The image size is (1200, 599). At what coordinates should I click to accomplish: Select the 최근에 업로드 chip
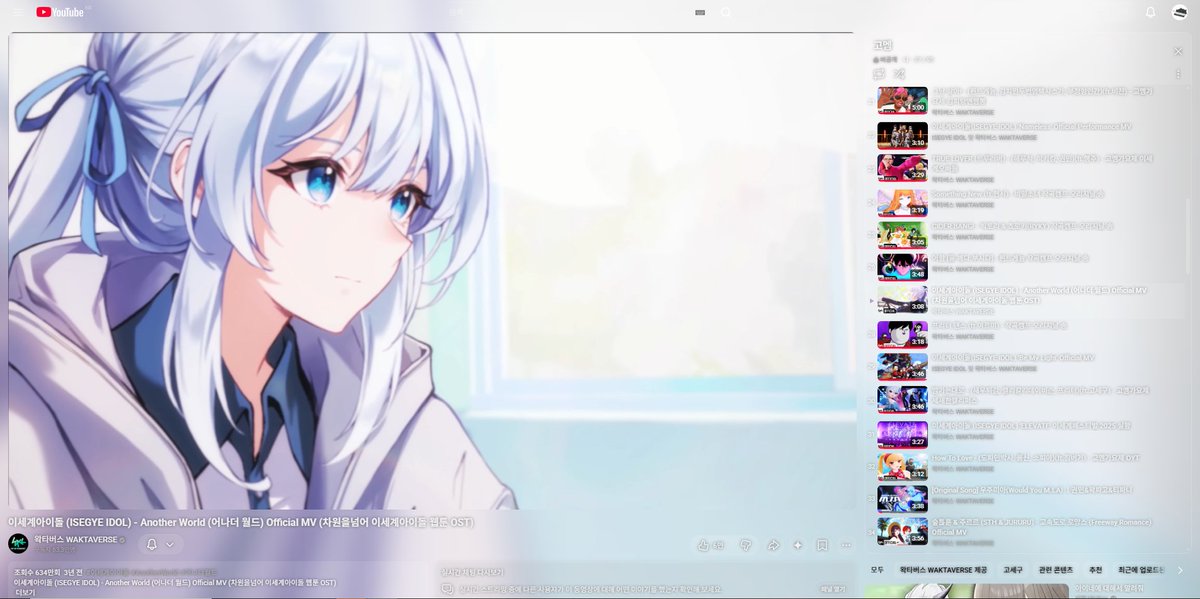tap(1141, 570)
